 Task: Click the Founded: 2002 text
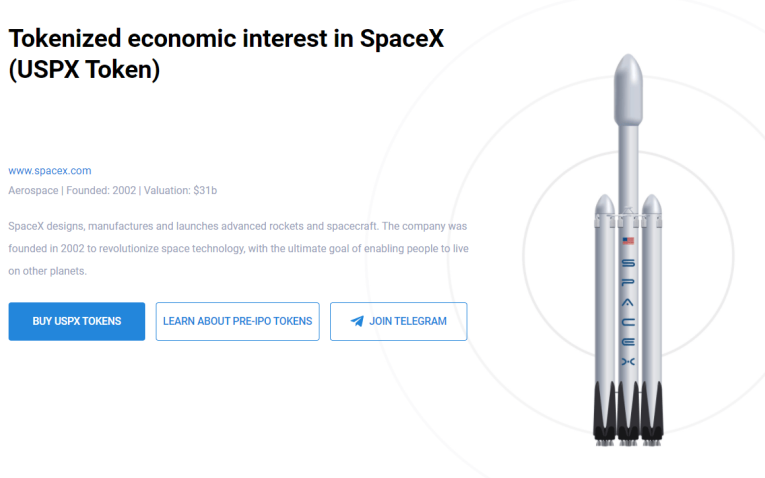[101, 191]
